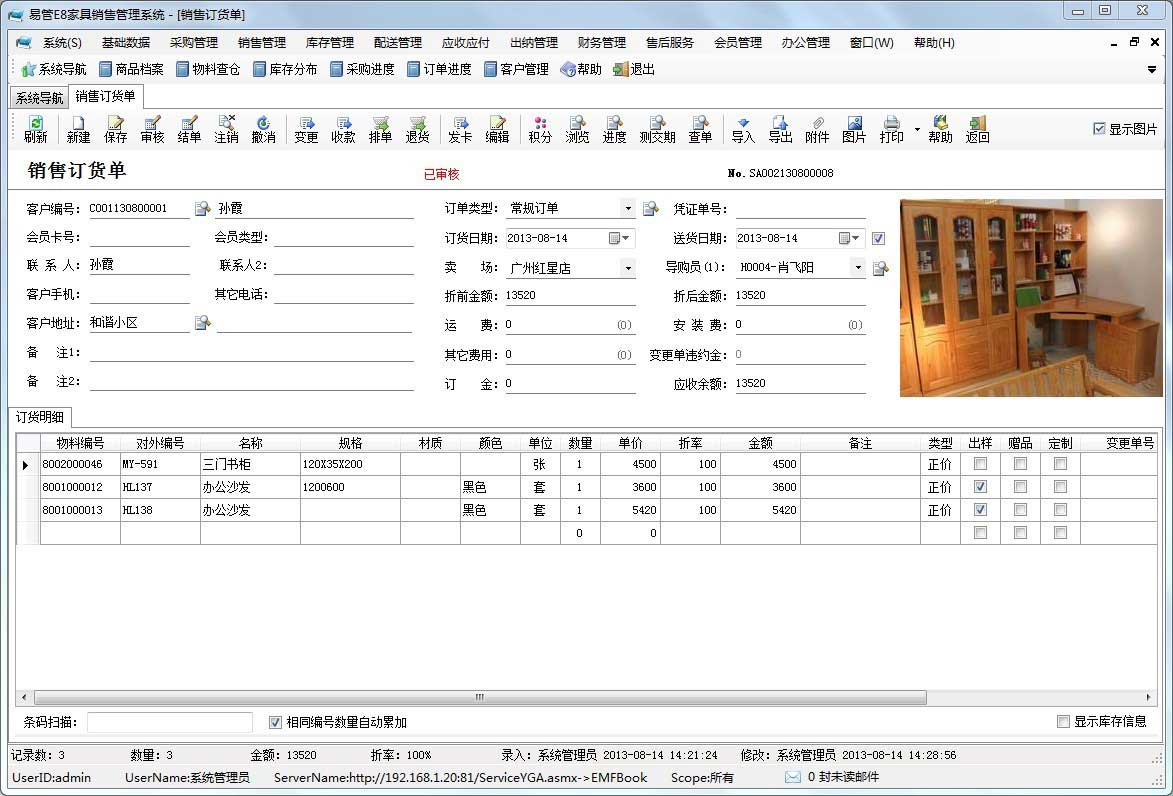Click the horizontal scrollbar thumb in grid
The width and height of the screenshot is (1173, 796).
coord(480,697)
